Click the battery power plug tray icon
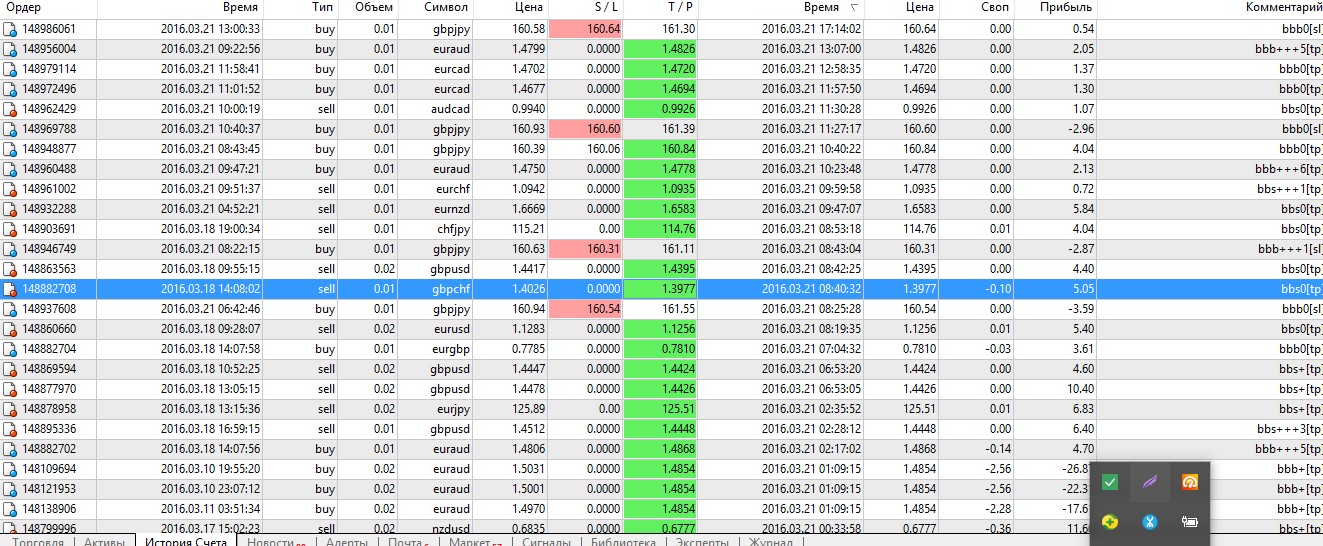 click(x=1189, y=521)
